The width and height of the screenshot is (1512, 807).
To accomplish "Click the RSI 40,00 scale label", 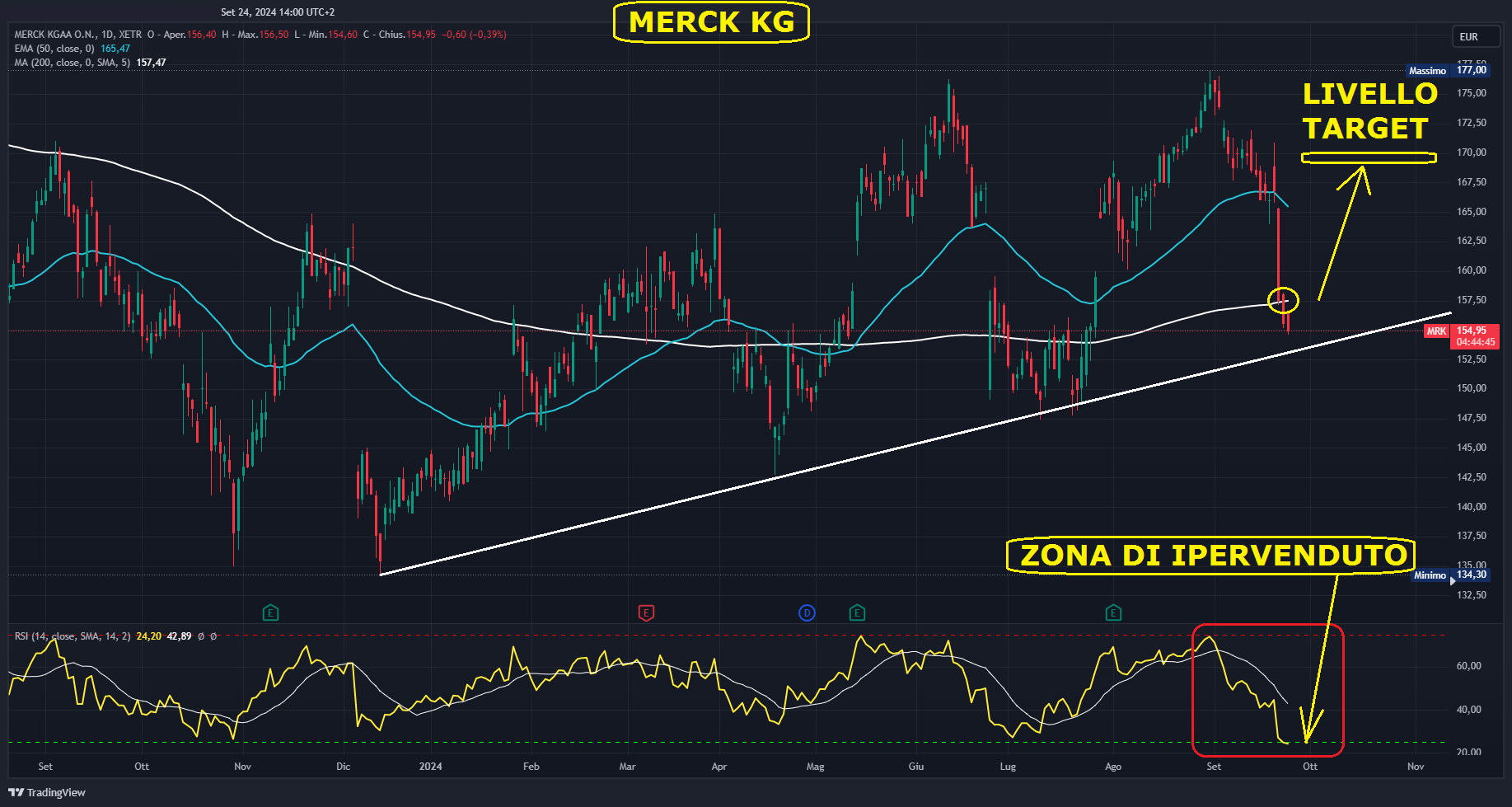I will coord(1469,710).
